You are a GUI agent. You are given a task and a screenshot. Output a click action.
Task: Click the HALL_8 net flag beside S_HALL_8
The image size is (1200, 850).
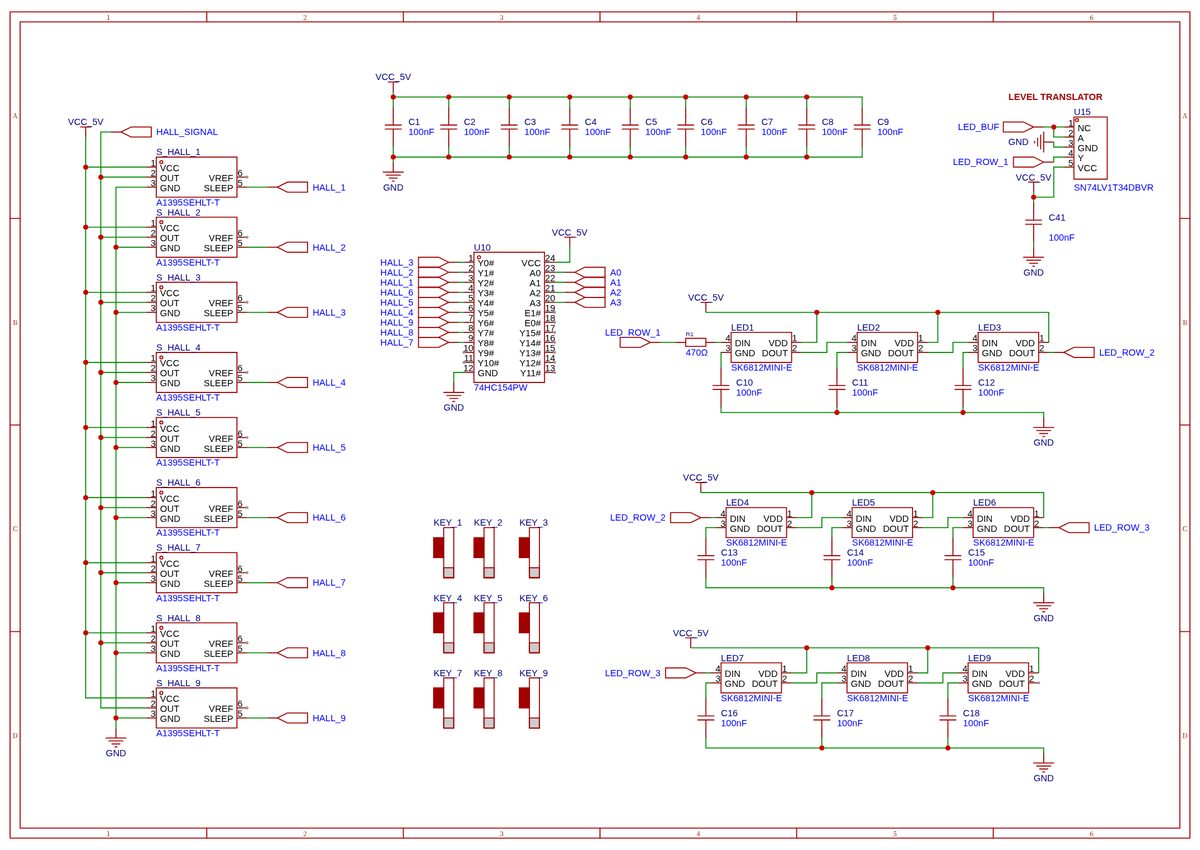point(291,653)
